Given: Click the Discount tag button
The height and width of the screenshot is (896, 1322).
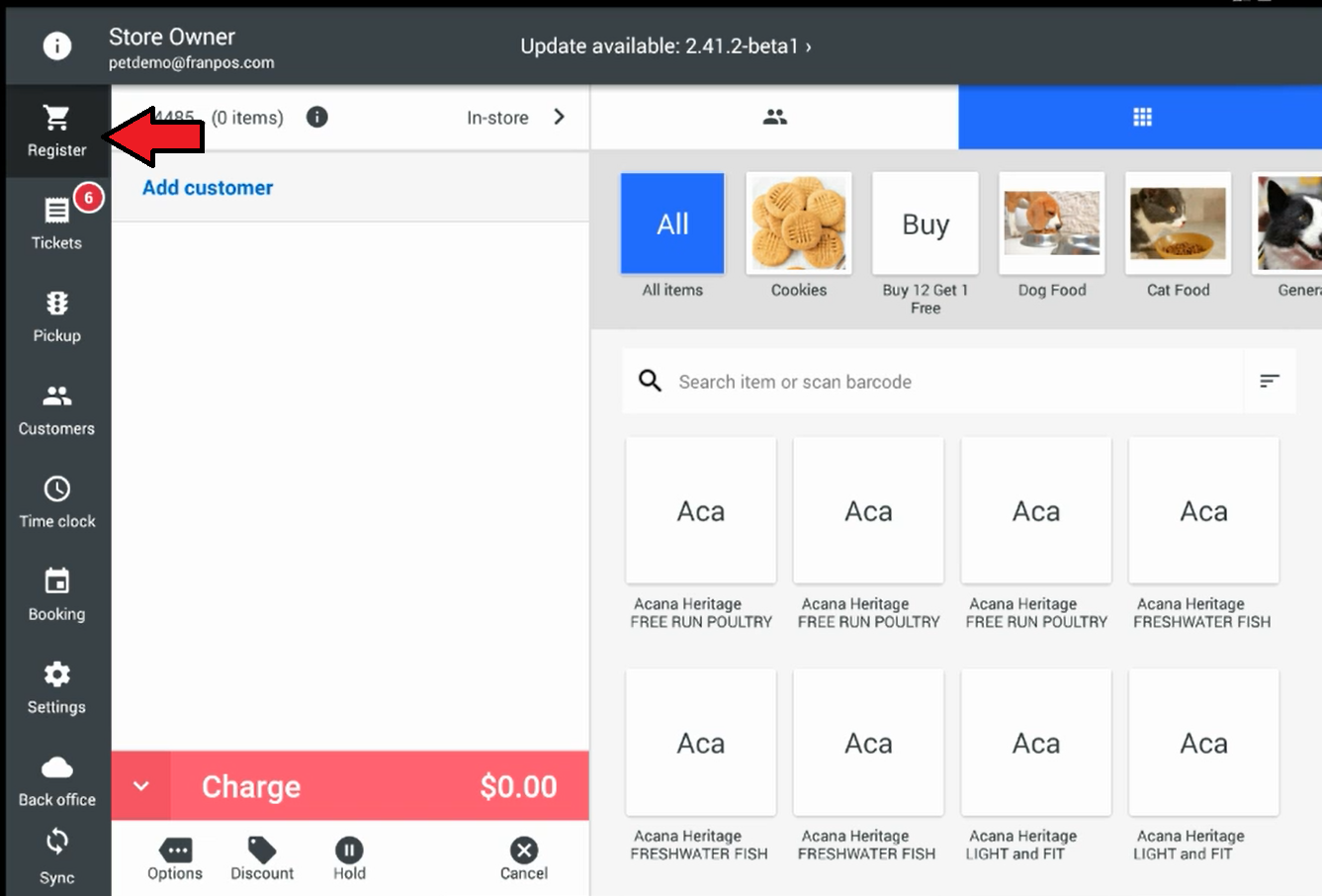Looking at the screenshot, I should [262, 857].
